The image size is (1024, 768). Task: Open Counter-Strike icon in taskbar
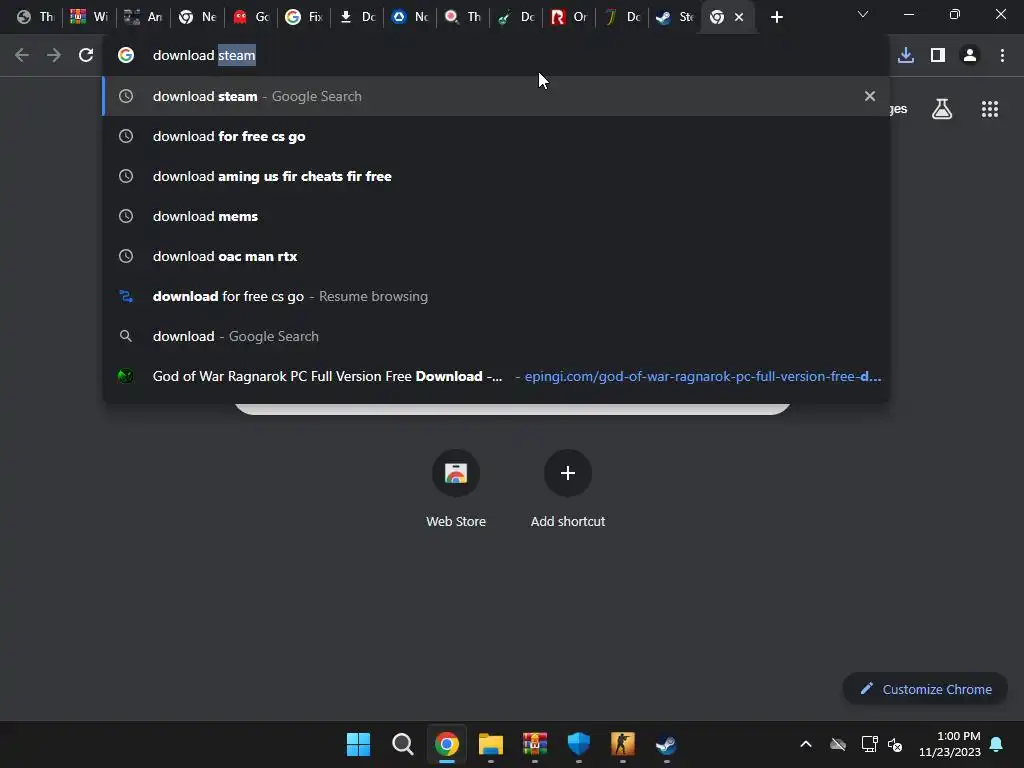(x=622, y=744)
